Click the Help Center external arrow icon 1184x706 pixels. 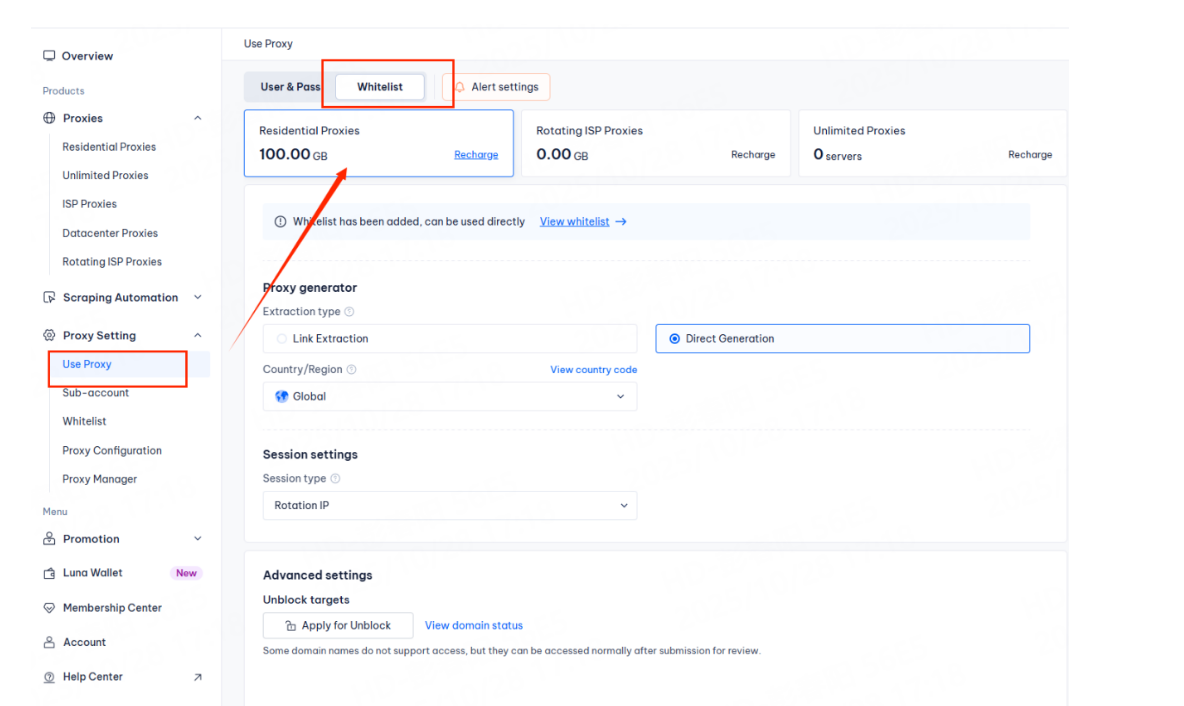pyautogui.click(x=197, y=677)
